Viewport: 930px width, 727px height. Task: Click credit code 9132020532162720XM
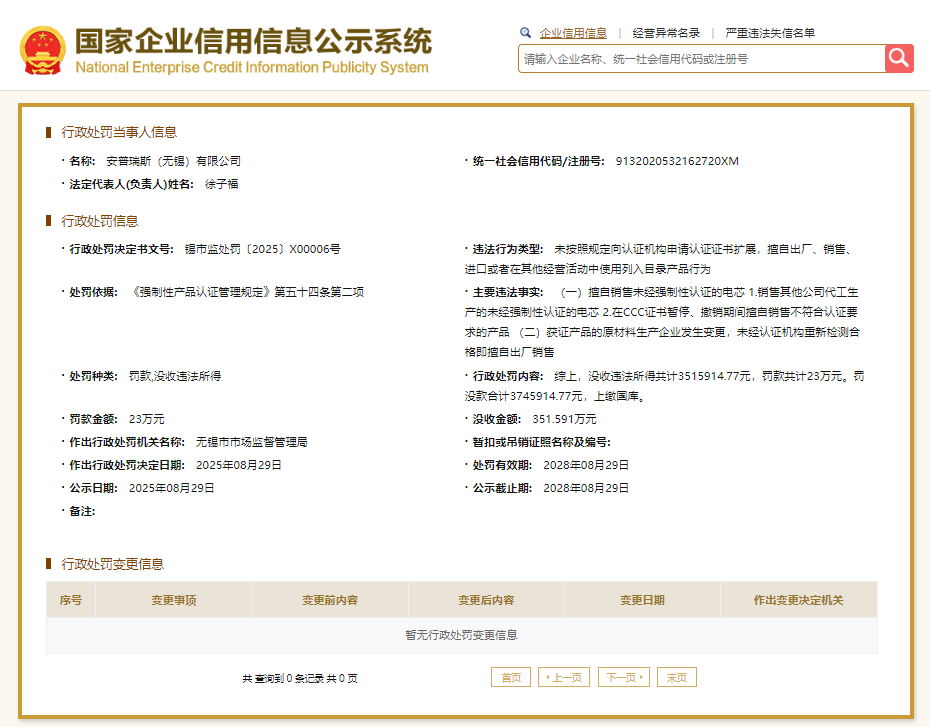677,161
